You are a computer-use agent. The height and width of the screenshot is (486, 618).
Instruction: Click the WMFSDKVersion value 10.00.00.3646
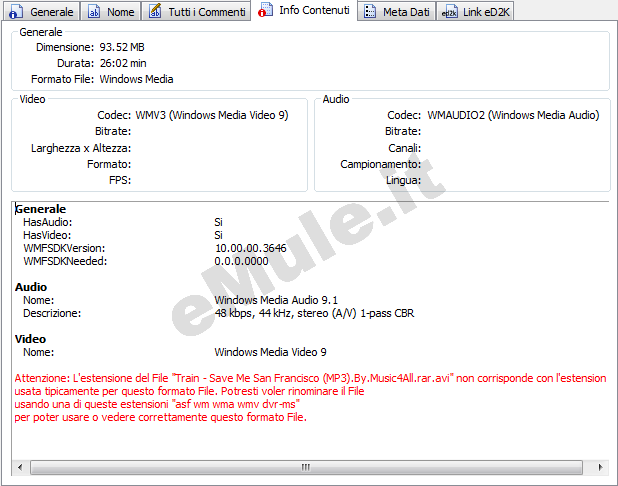pyautogui.click(x=251, y=248)
